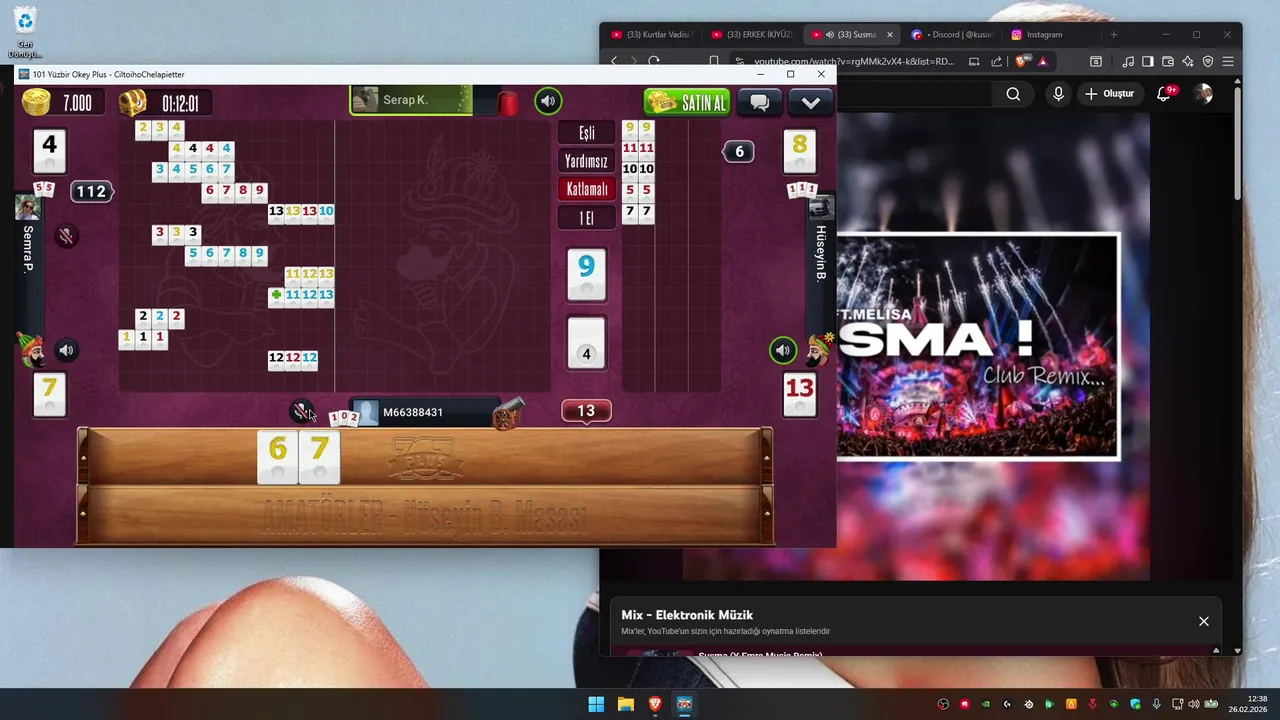Open the Leo AI sparkle icon
Screen dimensions: 1280x720
1188,61
